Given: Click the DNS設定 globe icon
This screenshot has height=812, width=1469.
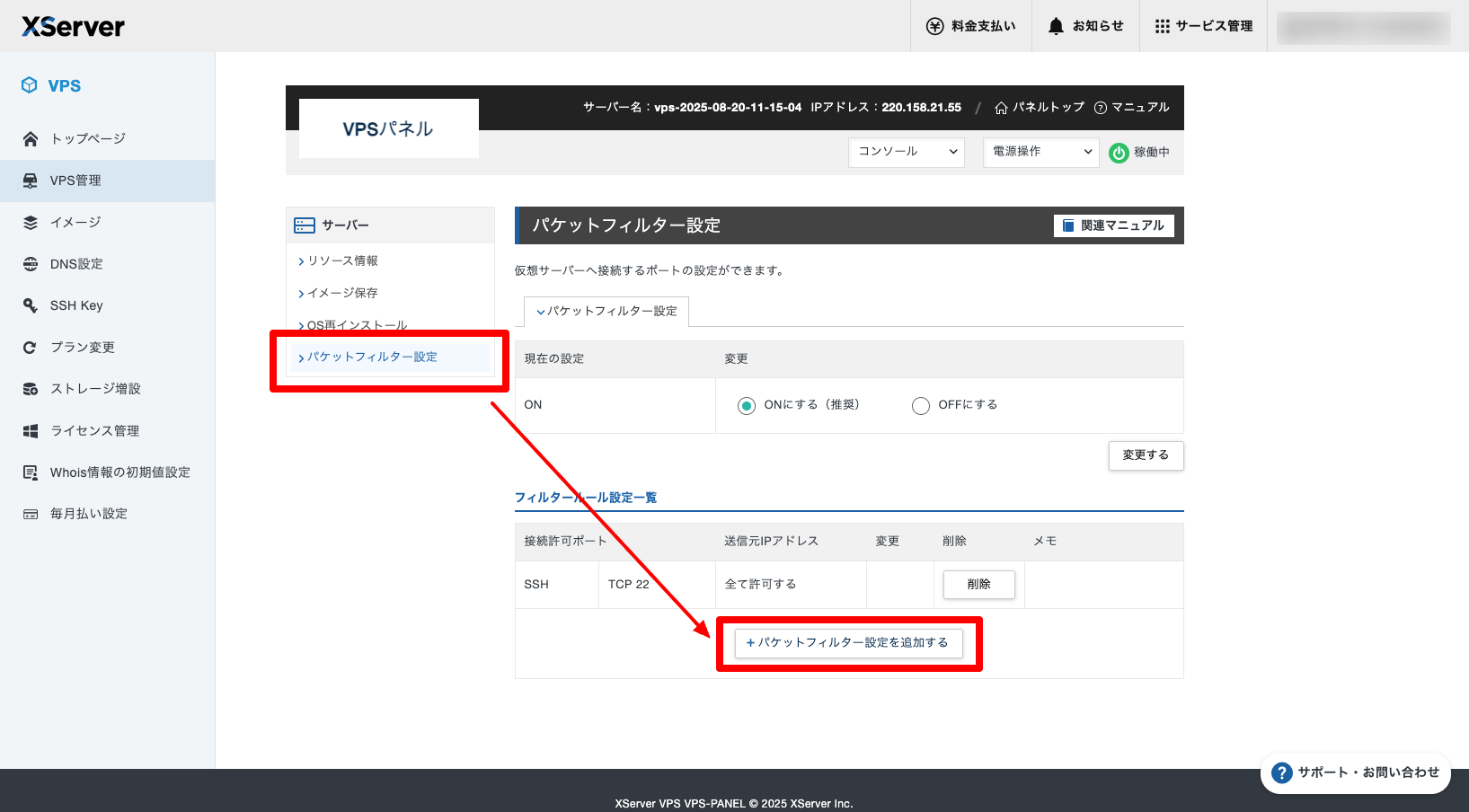Looking at the screenshot, I should 31,264.
